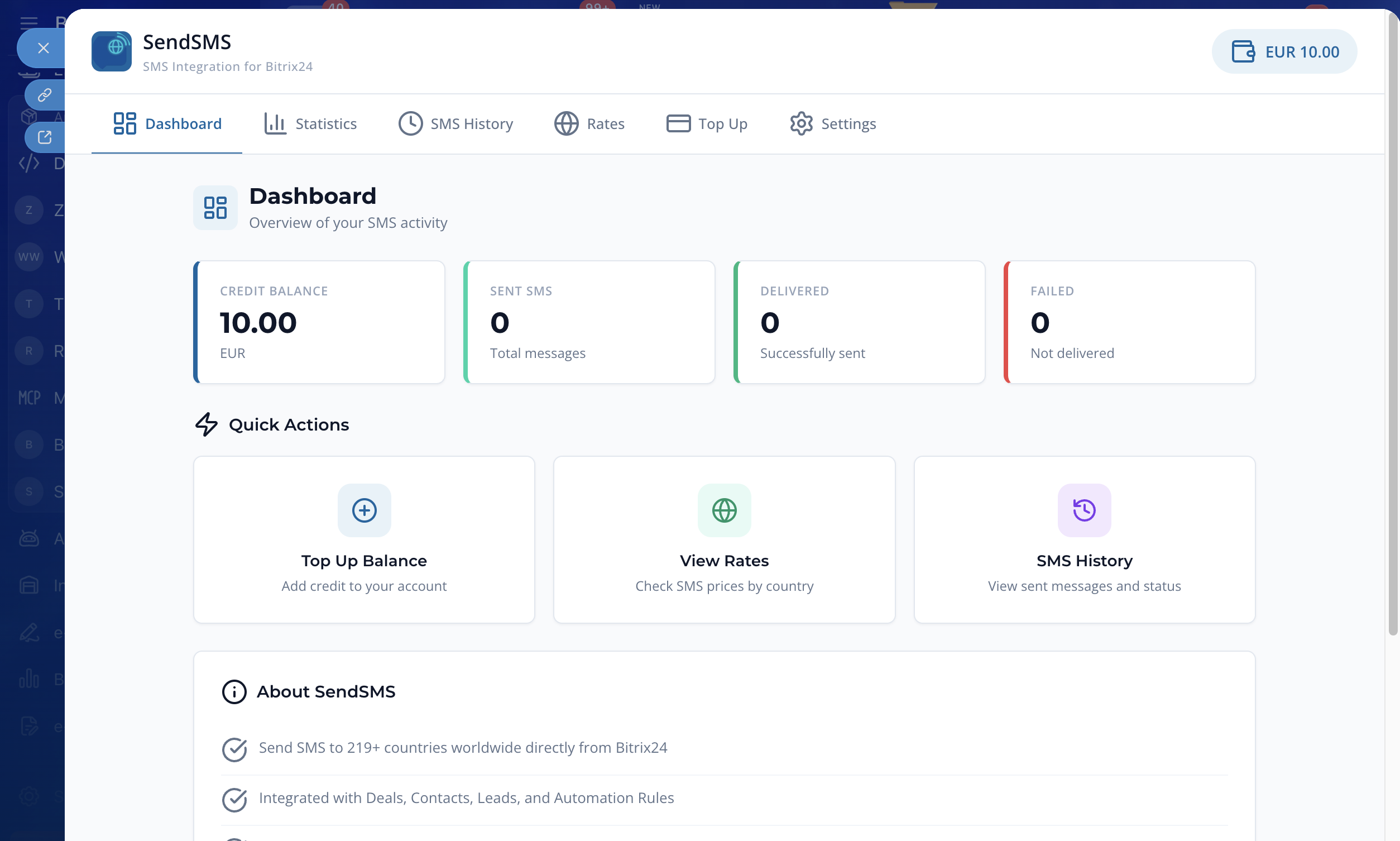Select the Top Up tab

point(707,123)
